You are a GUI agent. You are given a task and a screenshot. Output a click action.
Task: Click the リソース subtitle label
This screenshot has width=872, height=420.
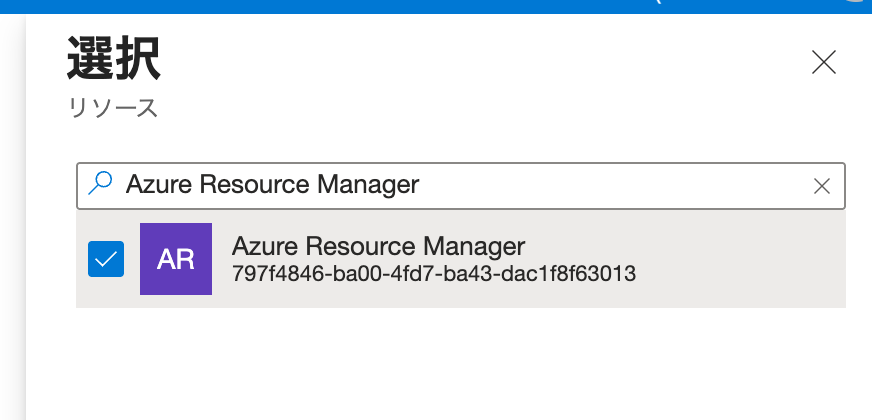(x=113, y=108)
